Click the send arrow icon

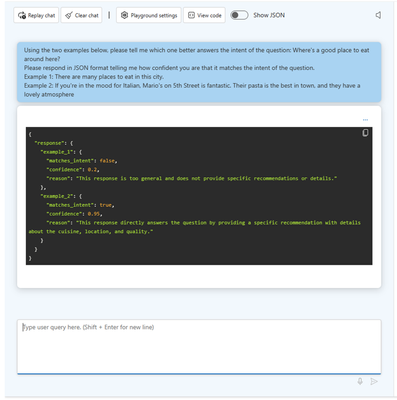click(x=374, y=381)
